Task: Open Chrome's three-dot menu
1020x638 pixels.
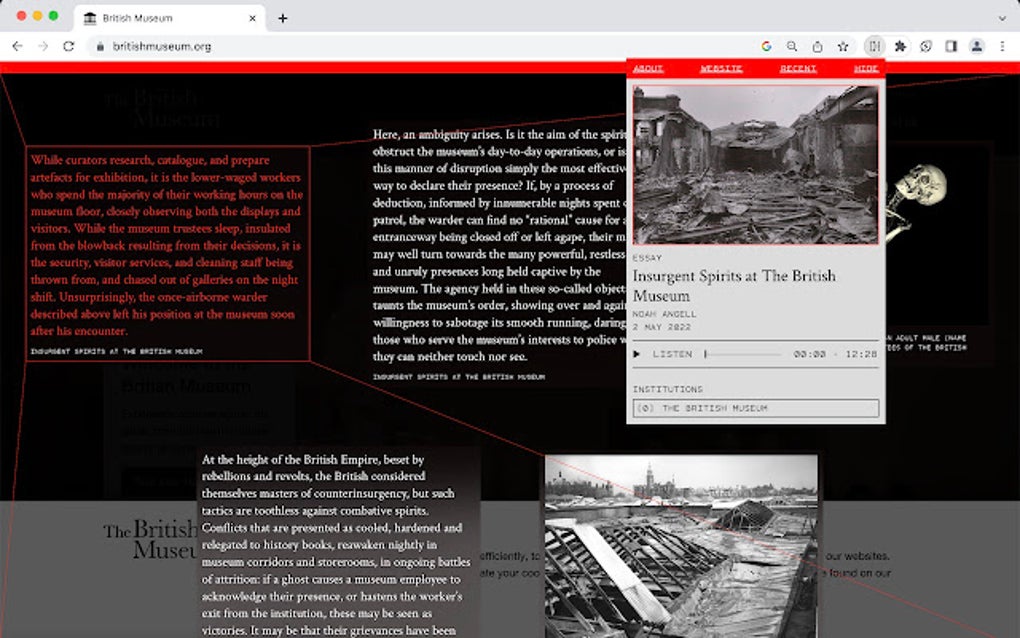Action: (1002, 46)
